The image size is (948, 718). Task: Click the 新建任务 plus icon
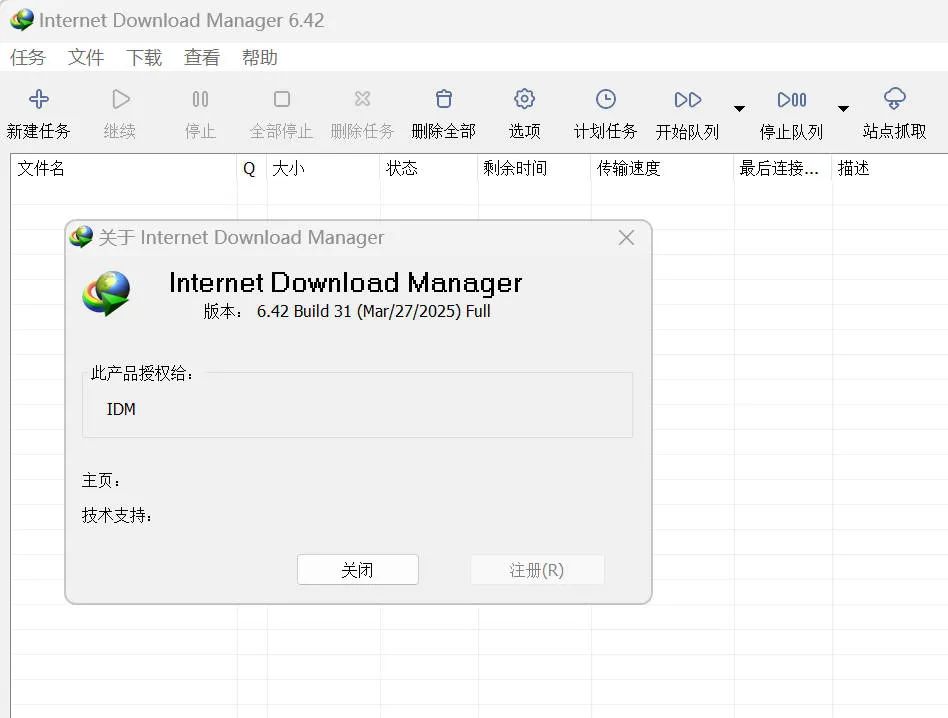pos(39,99)
